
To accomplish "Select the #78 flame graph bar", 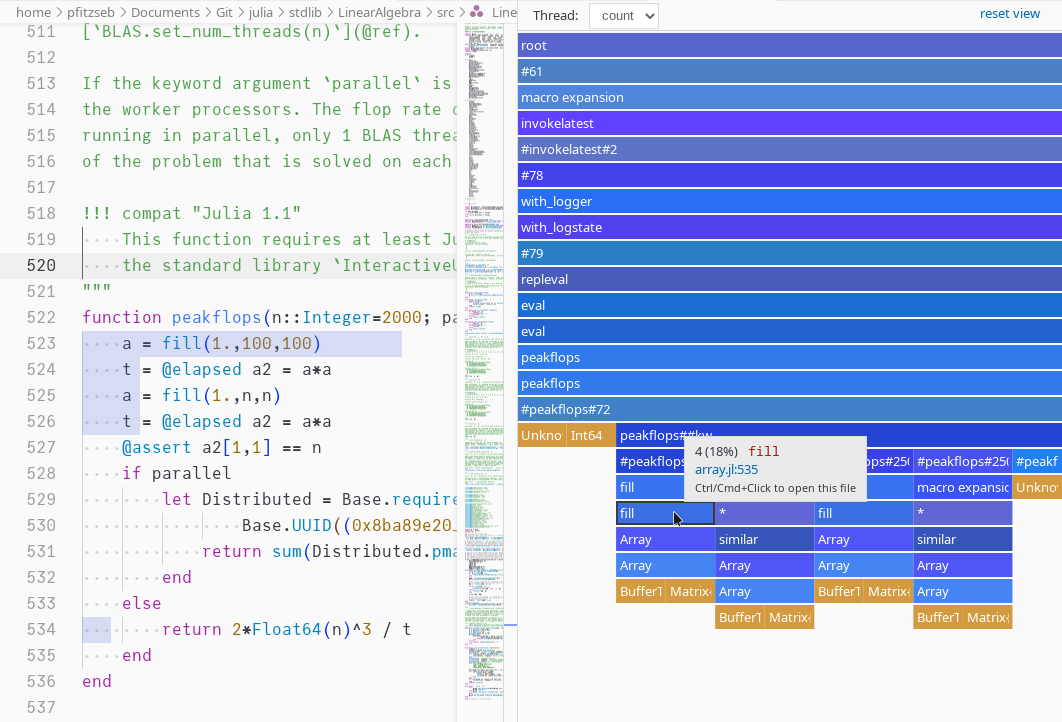I will pyautogui.click(x=790, y=175).
